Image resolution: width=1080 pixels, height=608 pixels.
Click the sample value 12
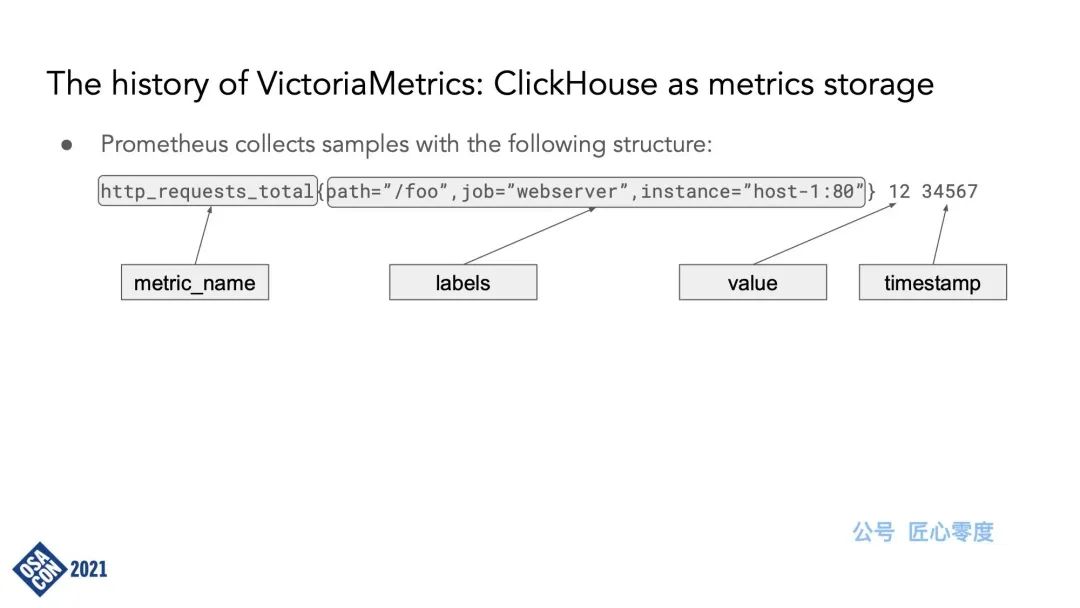[899, 191]
